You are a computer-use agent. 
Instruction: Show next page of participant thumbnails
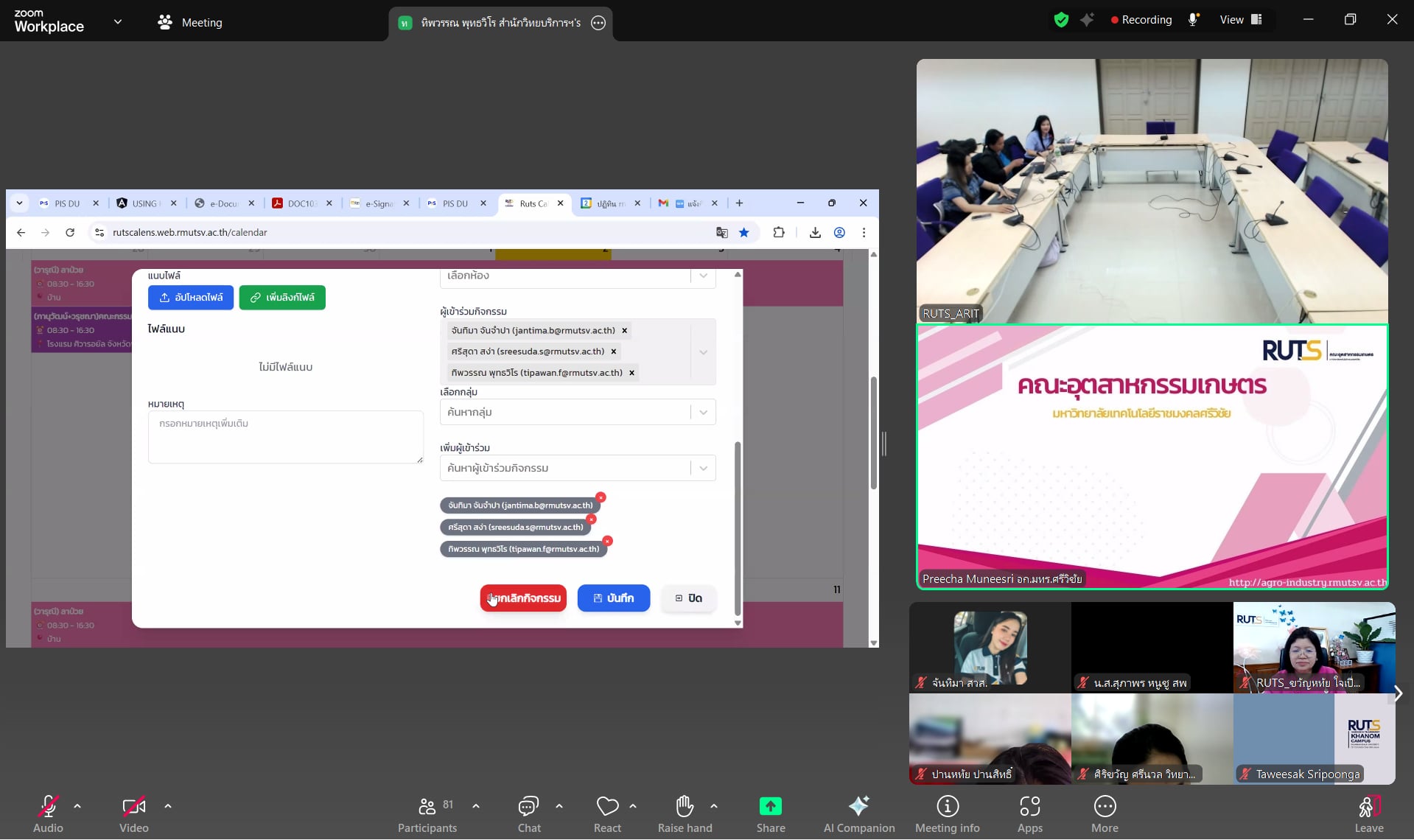[x=1397, y=693]
